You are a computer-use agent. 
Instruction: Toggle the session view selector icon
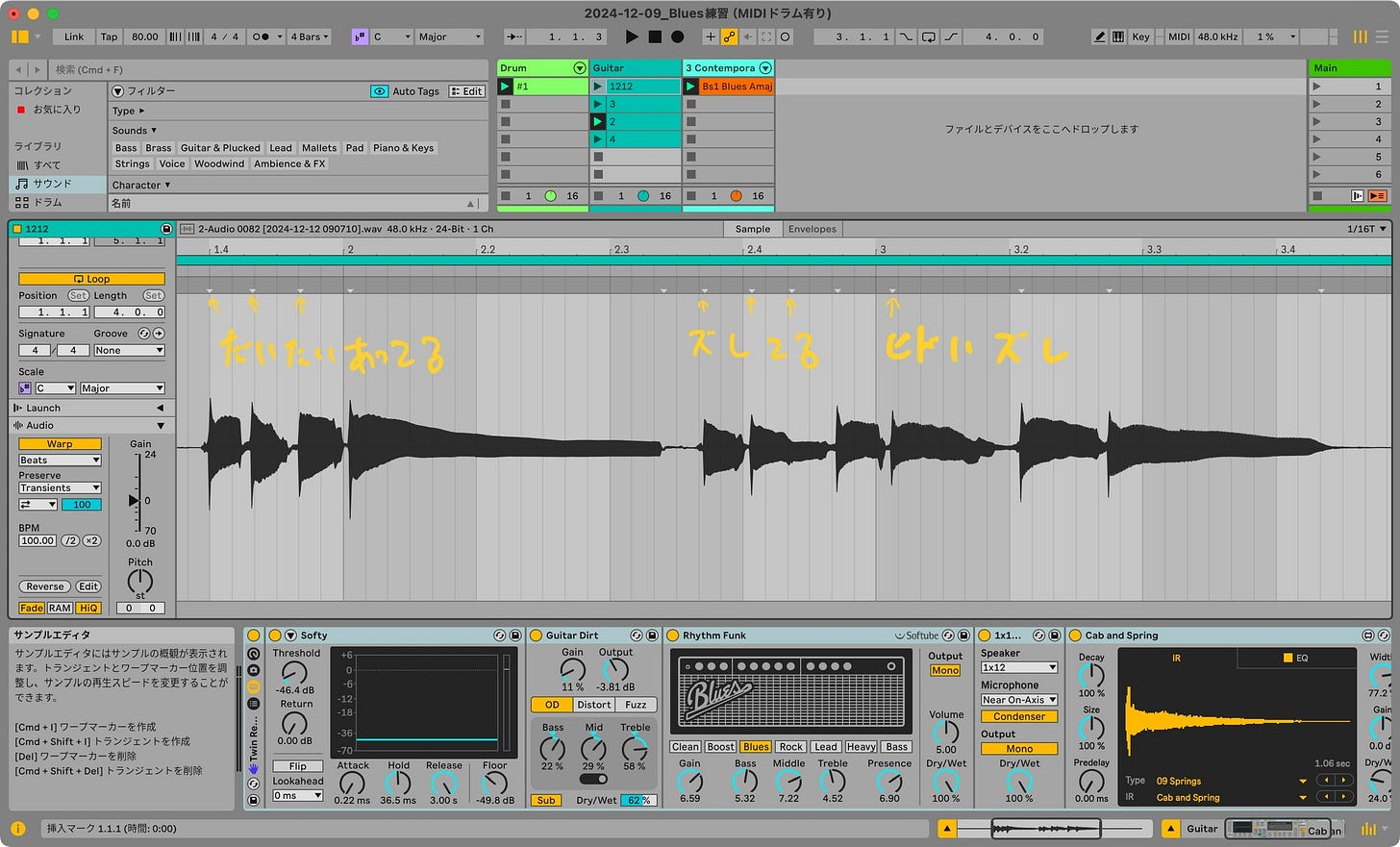tap(1360, 37)
